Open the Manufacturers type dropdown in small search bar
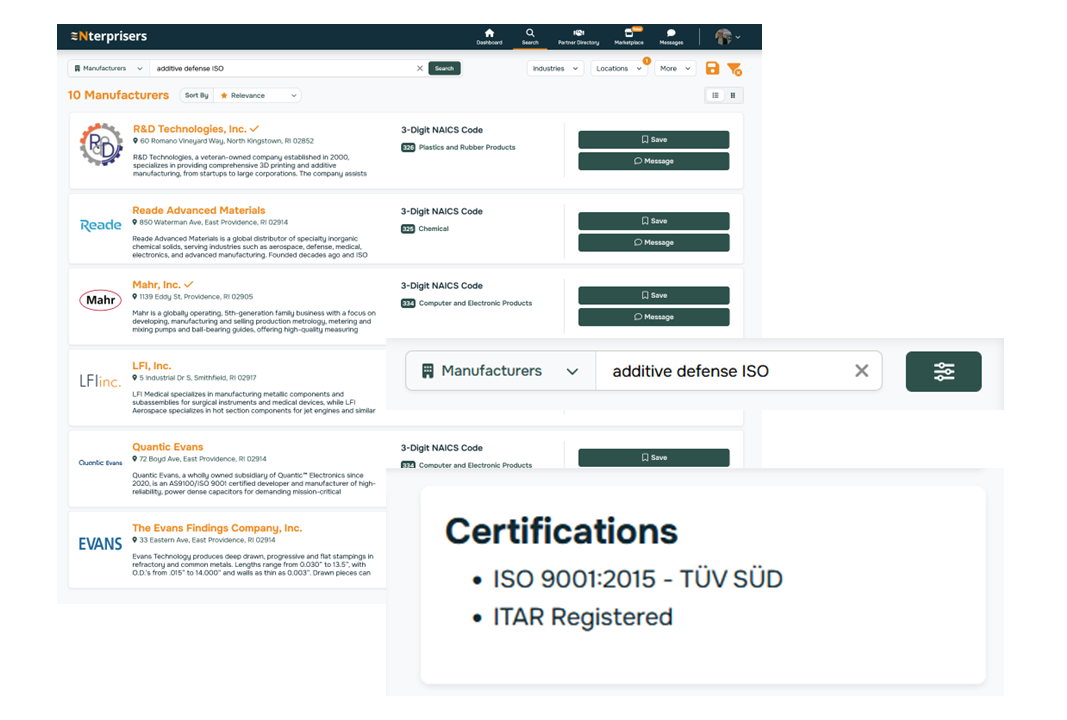 108,68
